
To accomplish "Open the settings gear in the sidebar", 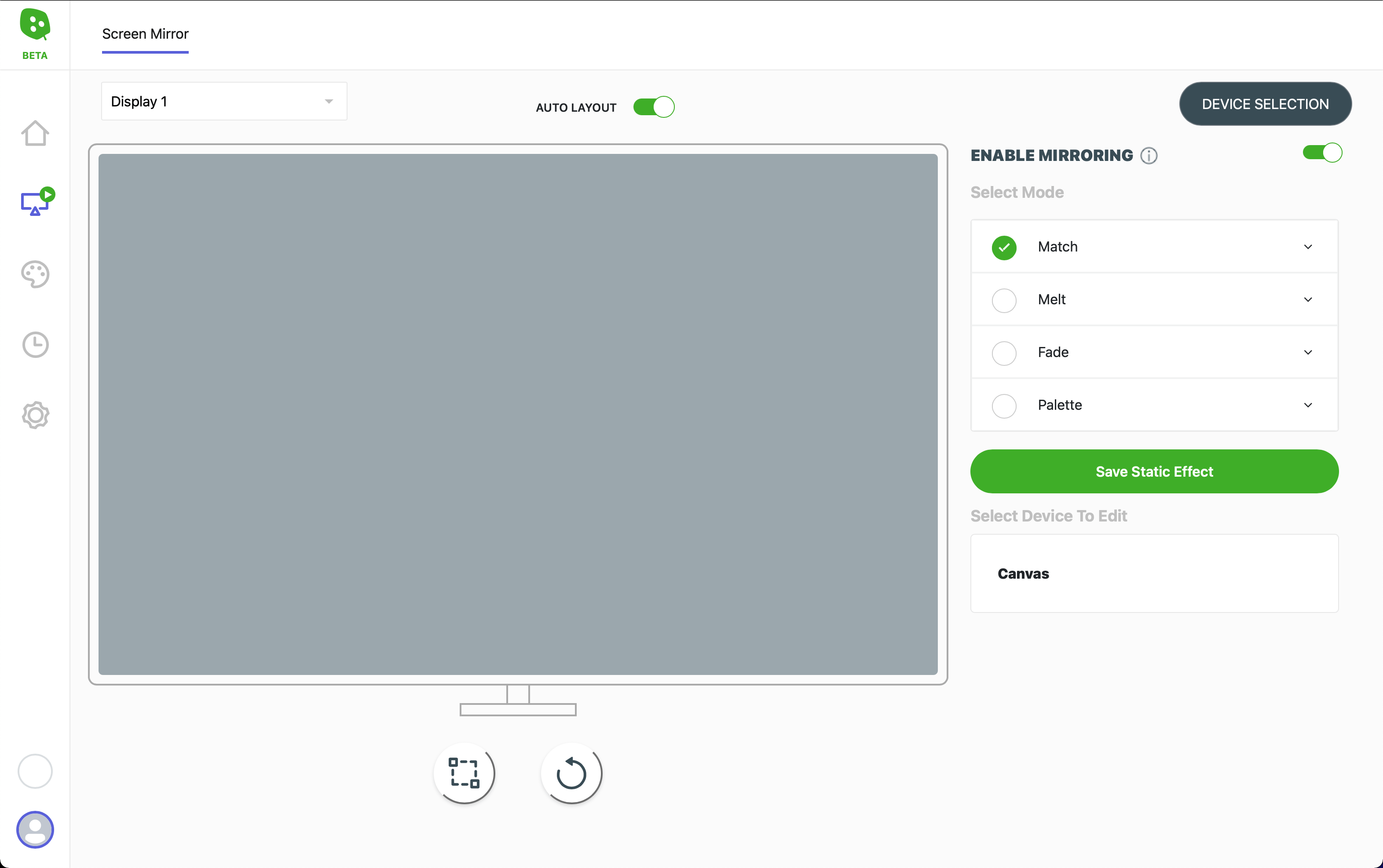I will coord(35,415).
